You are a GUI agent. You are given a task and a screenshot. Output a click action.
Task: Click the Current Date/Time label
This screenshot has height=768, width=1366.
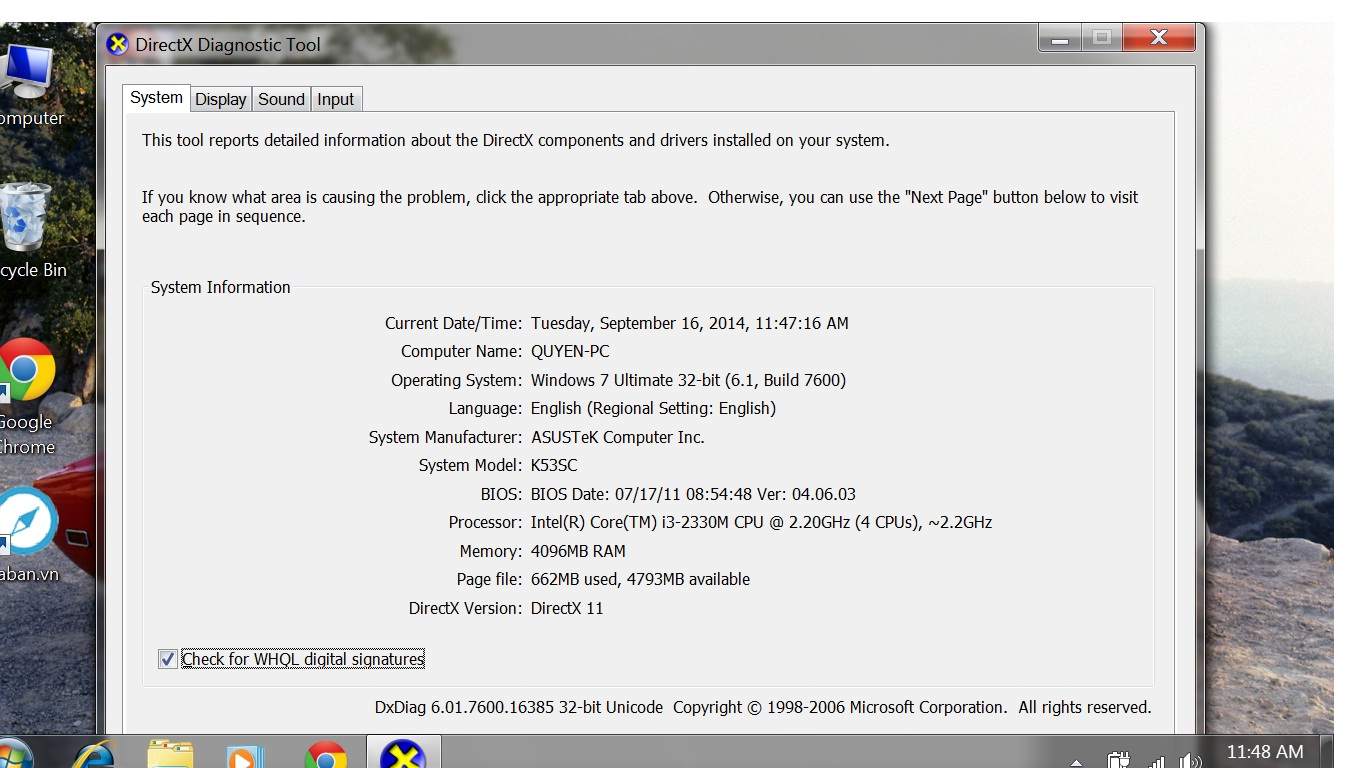[453, 323]
